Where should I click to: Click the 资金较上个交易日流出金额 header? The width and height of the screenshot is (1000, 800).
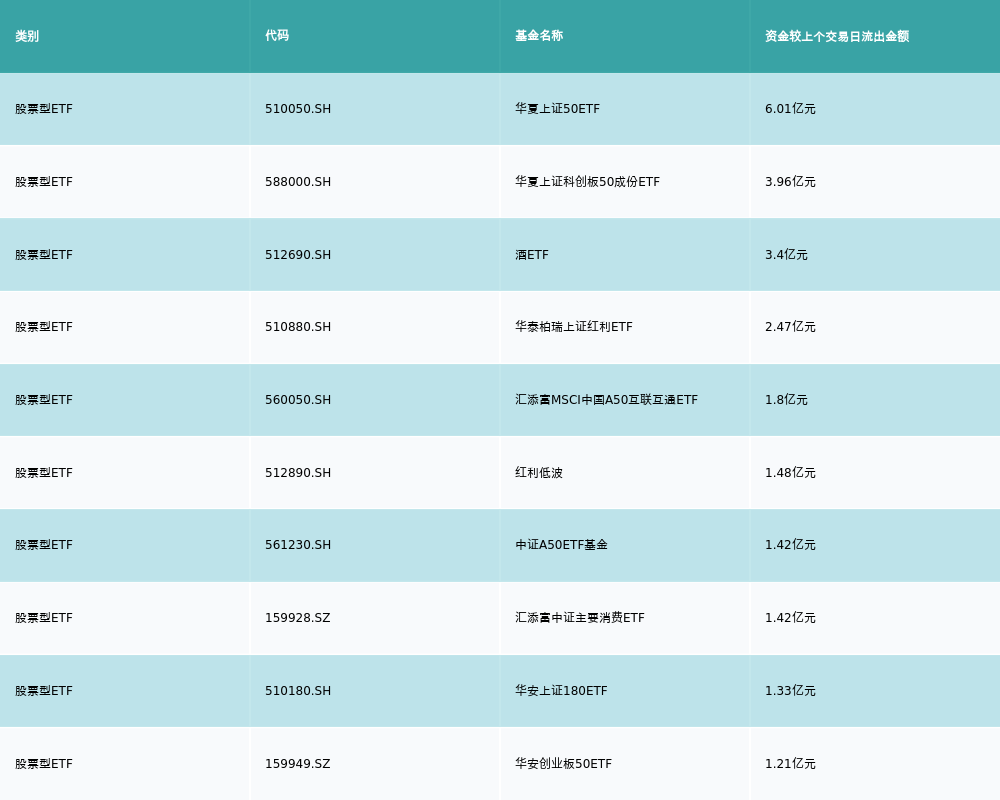point(837,36)
